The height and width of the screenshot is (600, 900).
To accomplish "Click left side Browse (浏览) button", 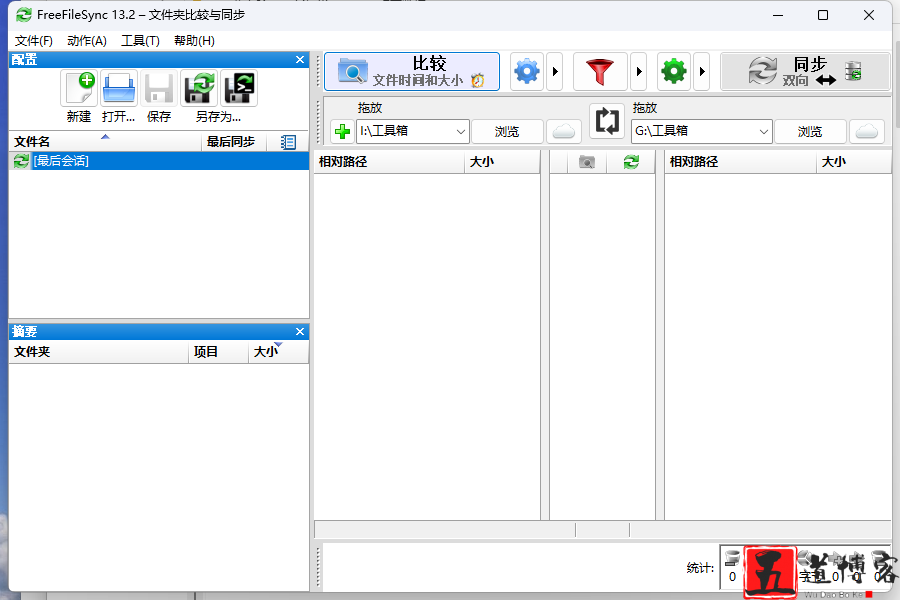I will click(507, 131).
